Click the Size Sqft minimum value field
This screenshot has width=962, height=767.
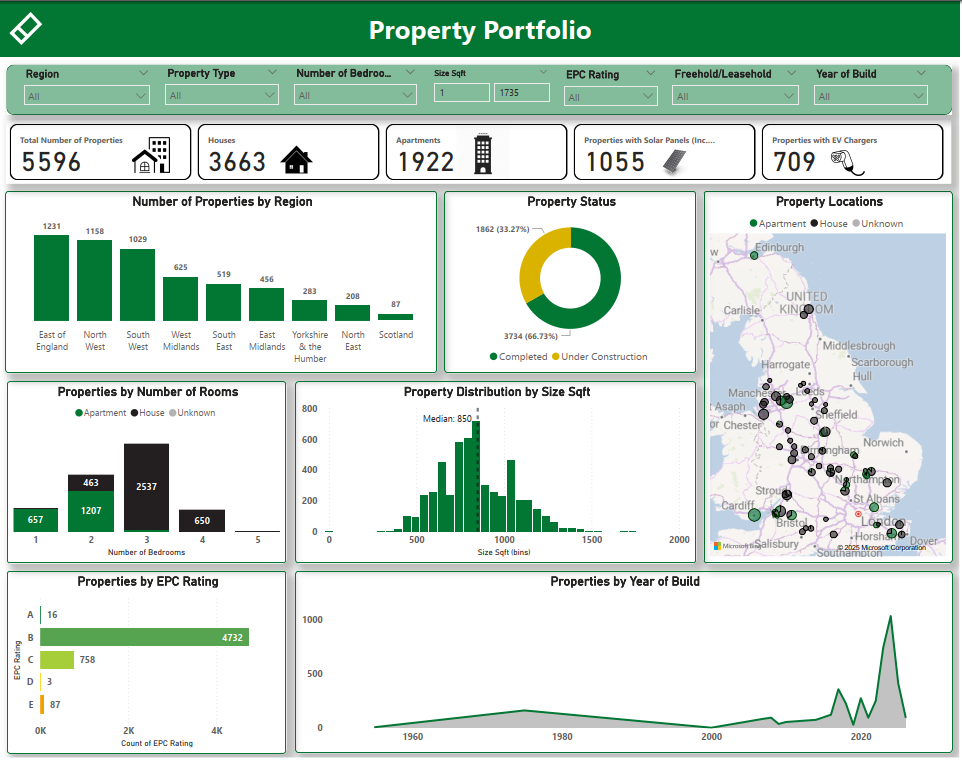coord(462,93)
